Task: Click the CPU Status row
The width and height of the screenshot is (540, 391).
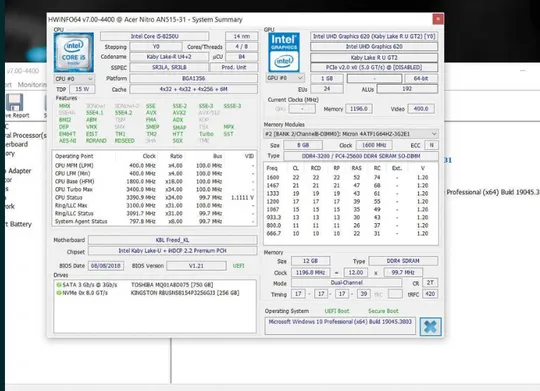Action: (154, 197)
